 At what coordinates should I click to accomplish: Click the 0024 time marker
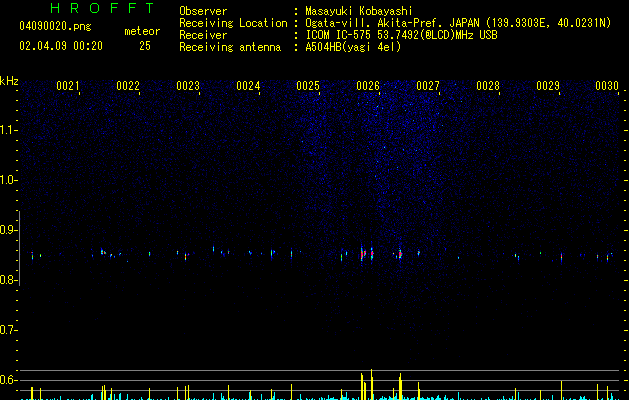click(248, 86)
